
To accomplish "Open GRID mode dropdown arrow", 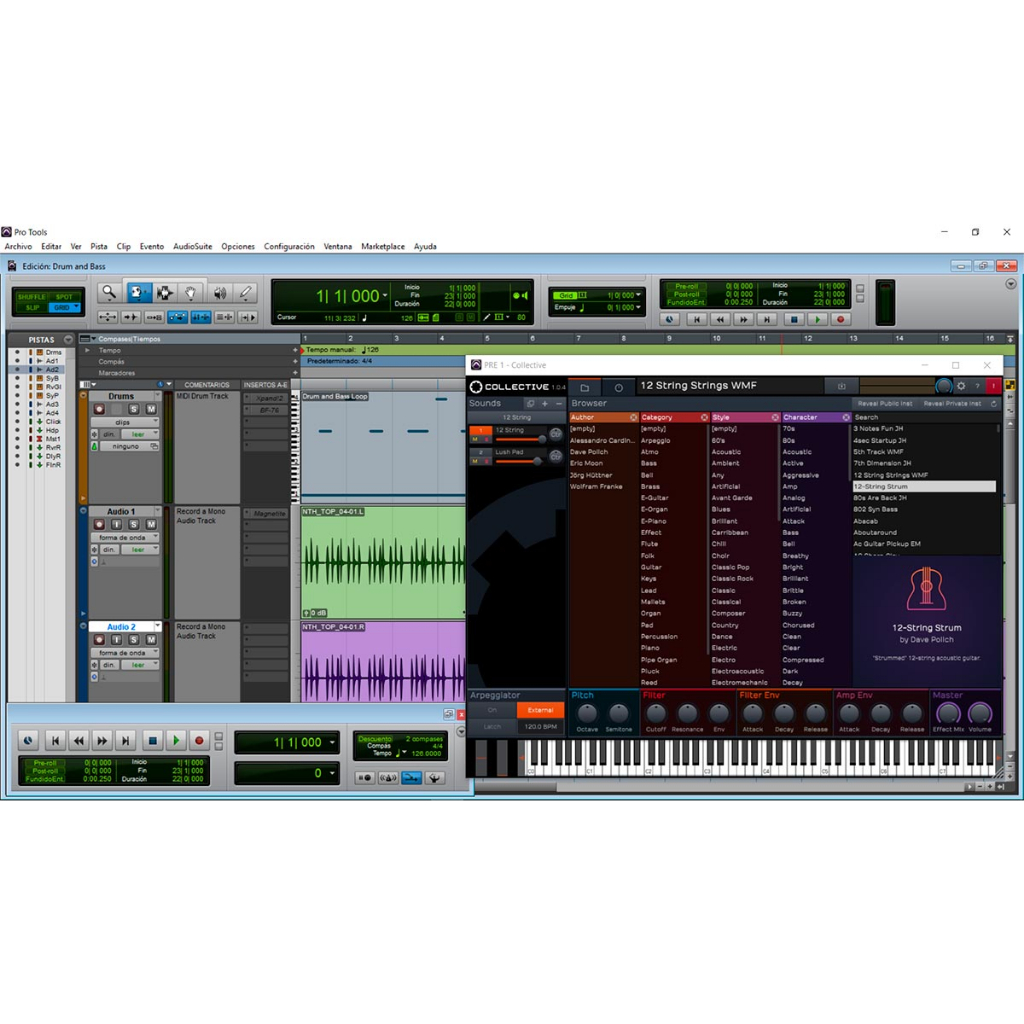I will 76,306.
